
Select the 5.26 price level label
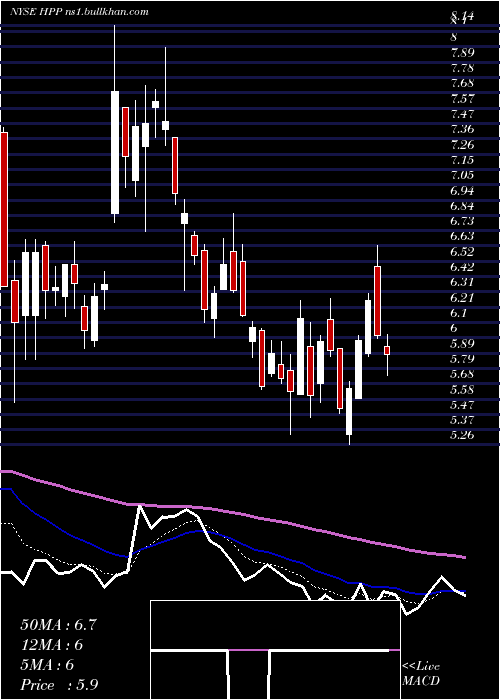(462, 435)
